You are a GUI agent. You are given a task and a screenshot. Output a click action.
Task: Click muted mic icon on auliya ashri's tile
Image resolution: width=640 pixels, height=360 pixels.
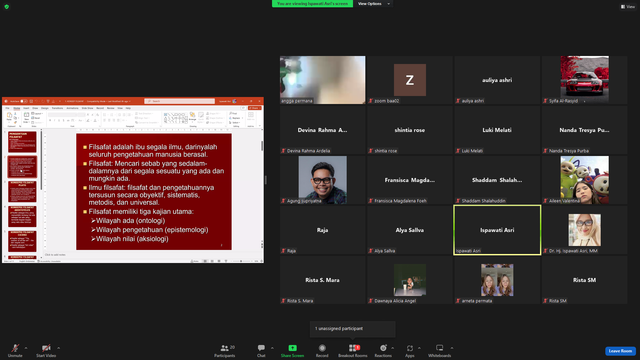(x=458, y=101)
